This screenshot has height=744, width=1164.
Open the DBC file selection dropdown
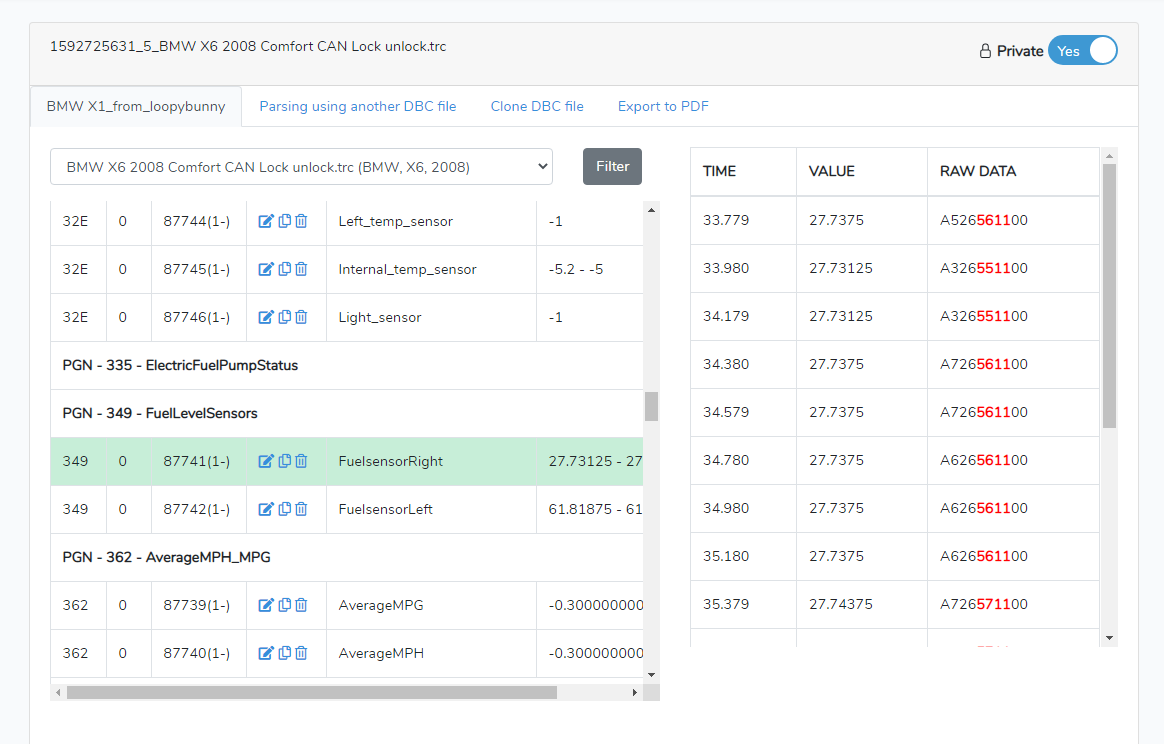point(301,166)
